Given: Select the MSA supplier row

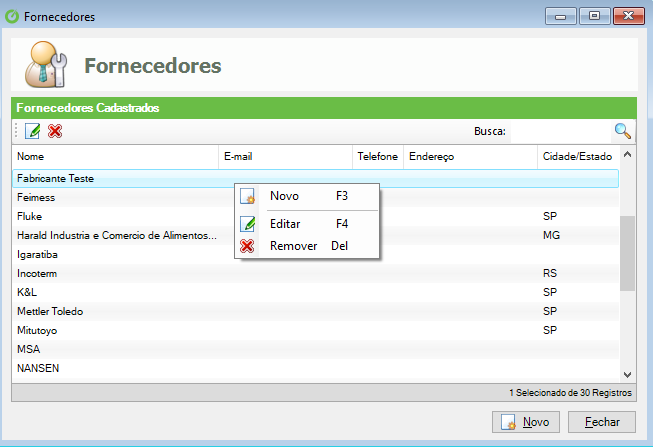Looking at the screenshot, I should [x=316, y=350].
